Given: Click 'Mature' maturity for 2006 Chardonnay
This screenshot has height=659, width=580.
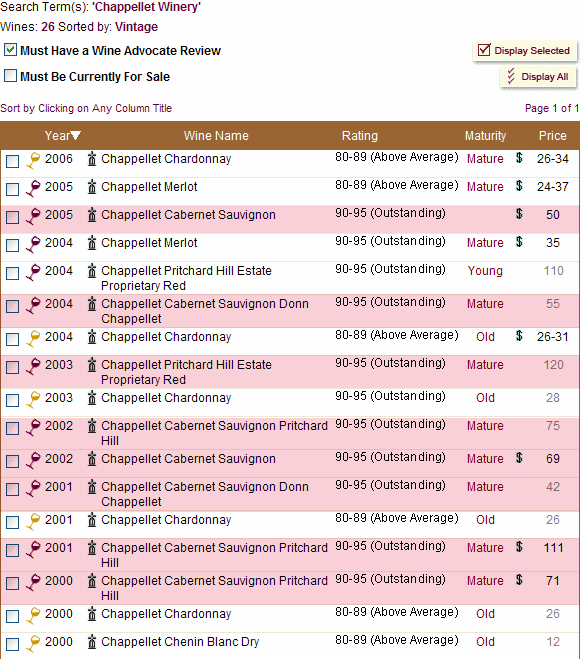Looking at the screenshot, I should 485,159.
